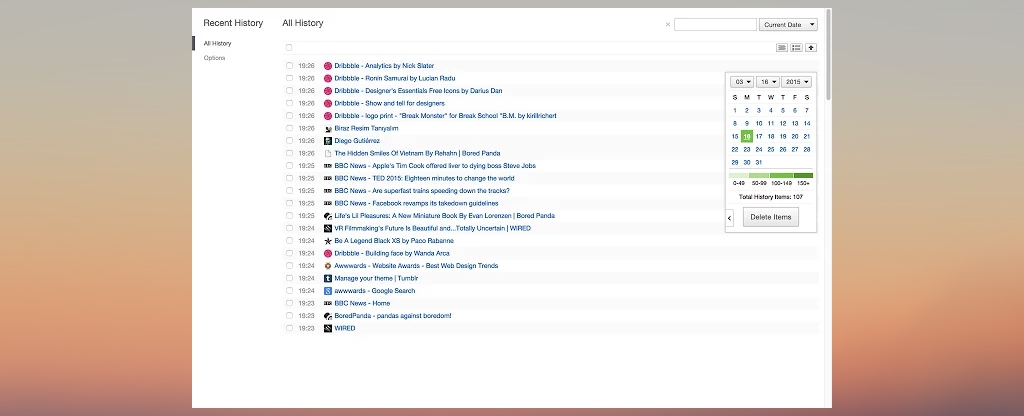The height and width of the screenshot is (416, 1024).
Task: Click the Bored Panda favicon beside pandas against boredom
Action: click(328, 316)
